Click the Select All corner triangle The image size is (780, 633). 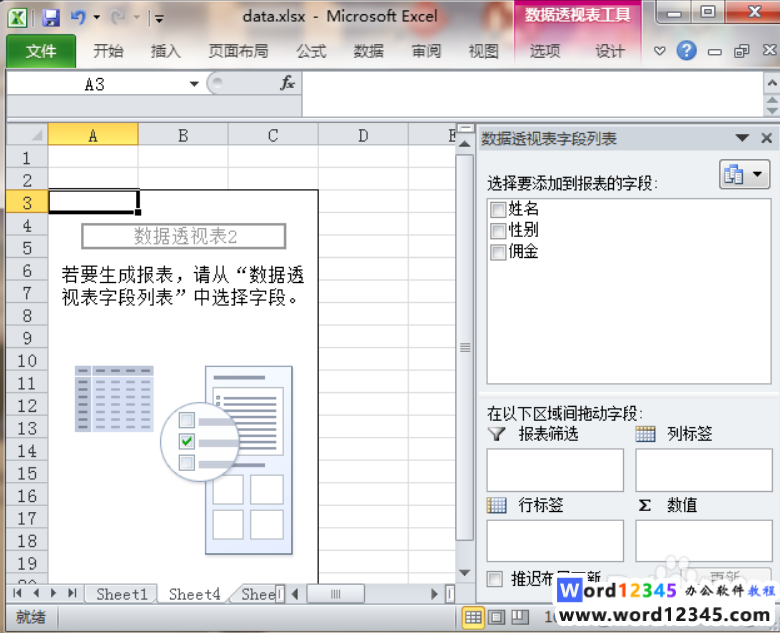tap(27, 134)
